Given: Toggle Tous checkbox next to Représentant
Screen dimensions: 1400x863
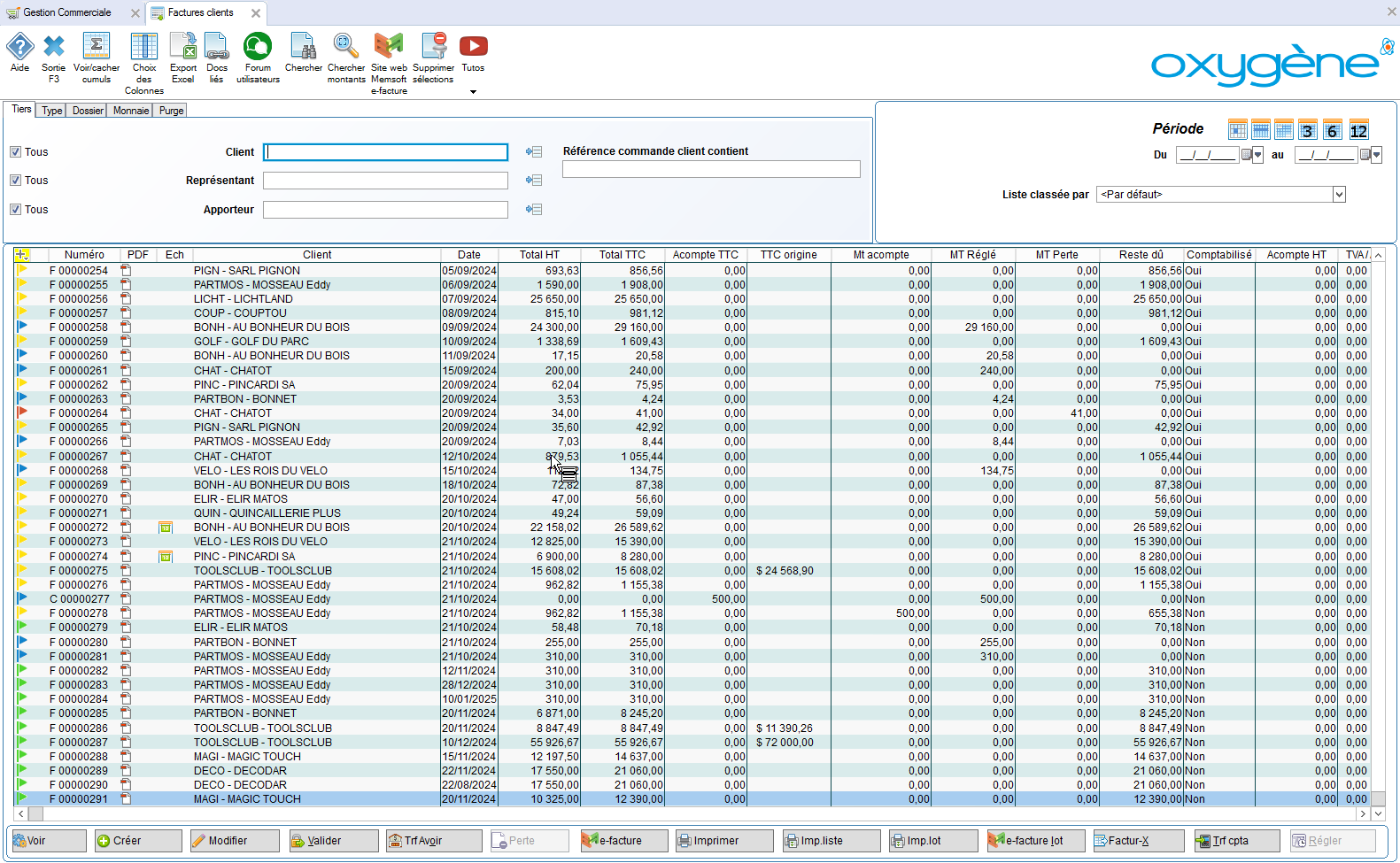Looking at the screenshot, I should point(15,181).
